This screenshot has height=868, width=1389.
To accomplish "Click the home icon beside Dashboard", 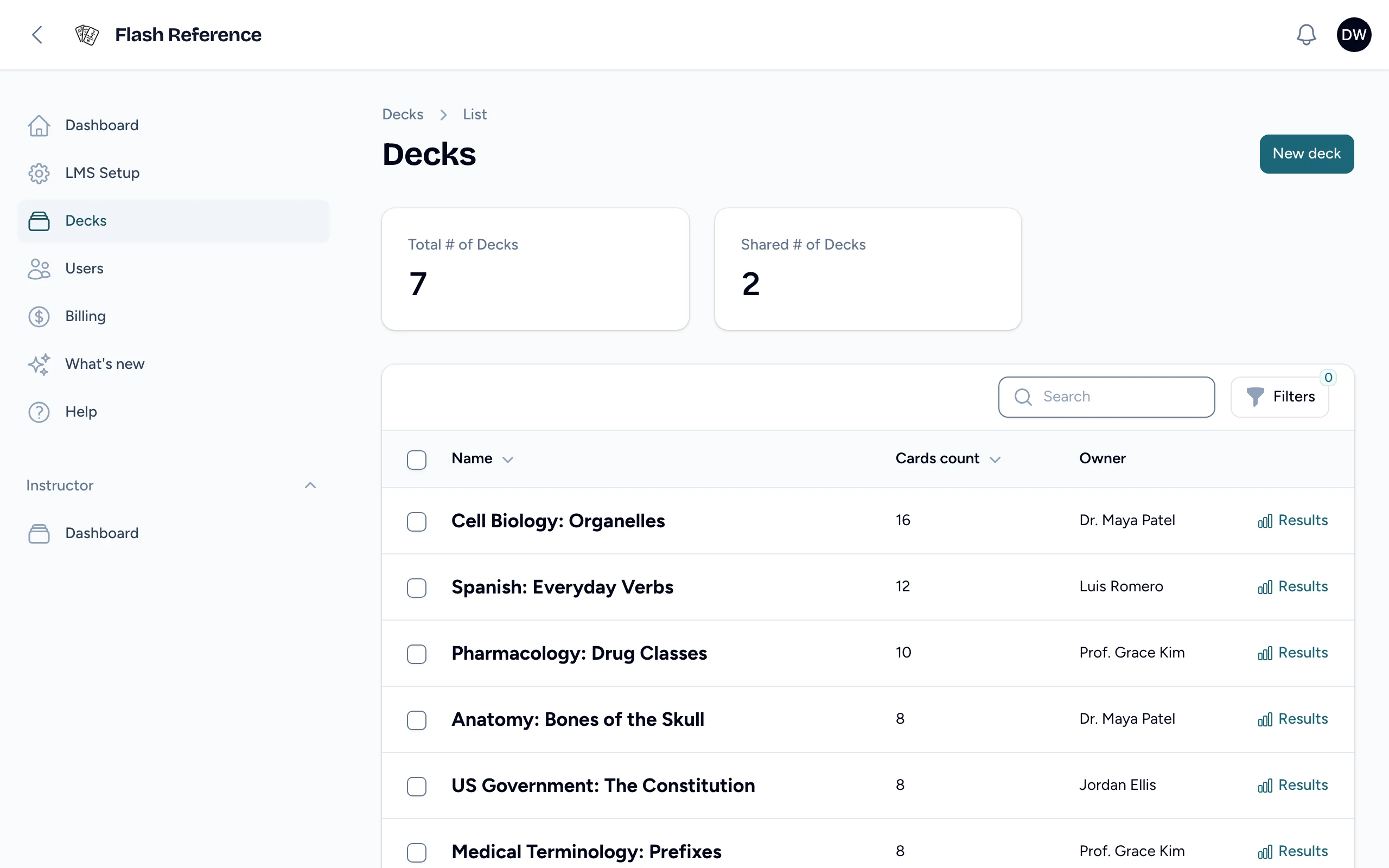I will tap(39, 126).
